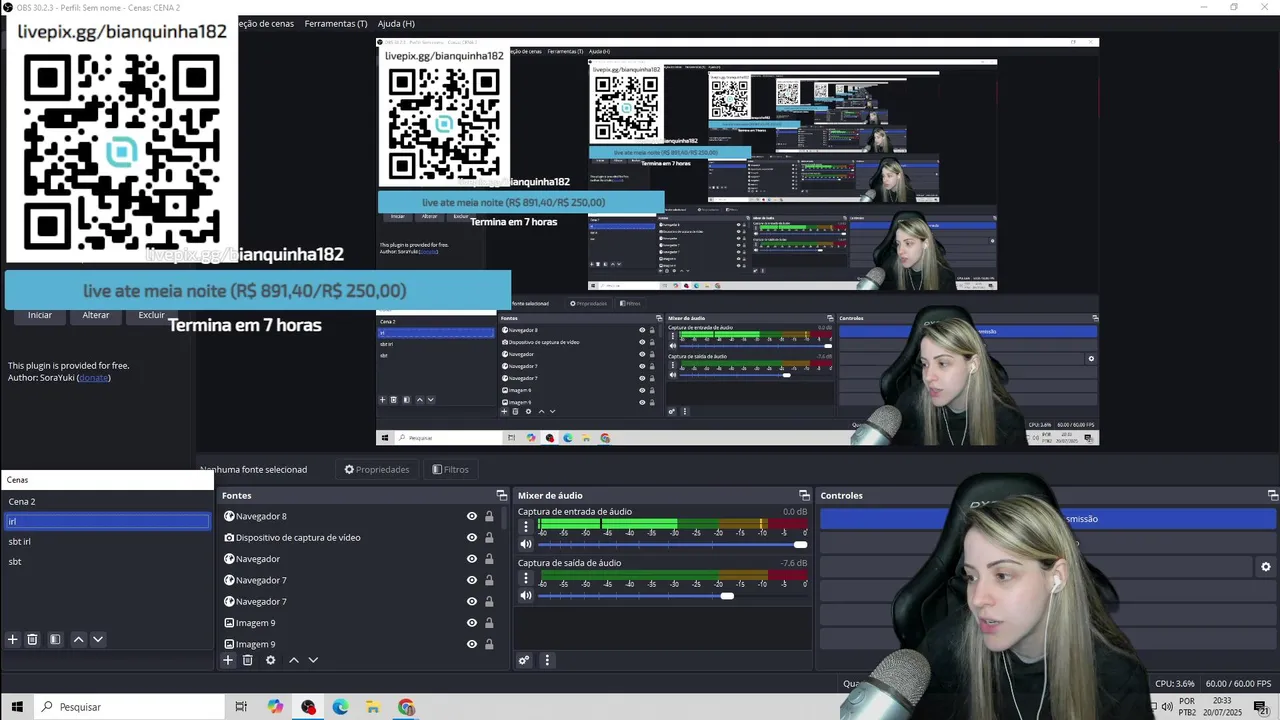This screenshot has height=720, width=1280.
Task: Open Copilot from the taskbar
Action: (276, 707)
